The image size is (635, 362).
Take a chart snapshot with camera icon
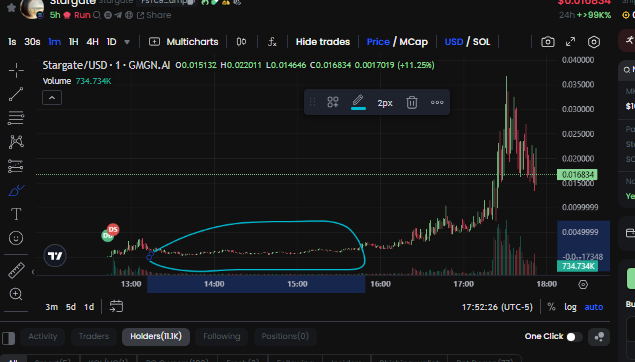point(548,42)
